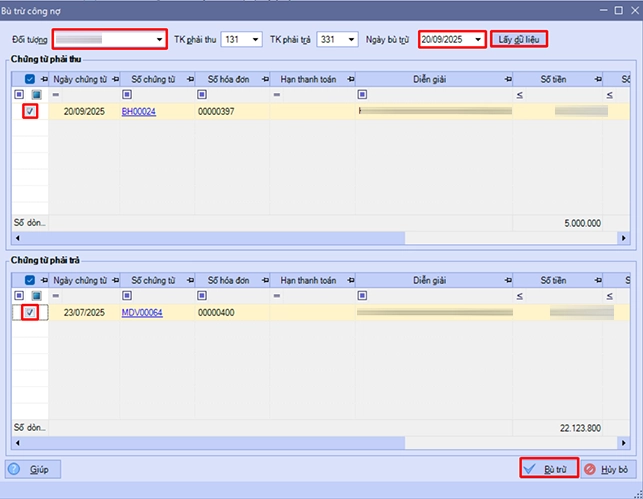This screenshot has height=499, width=643.
Task: Open voucher link BH00024
Action: coord(139,112)
